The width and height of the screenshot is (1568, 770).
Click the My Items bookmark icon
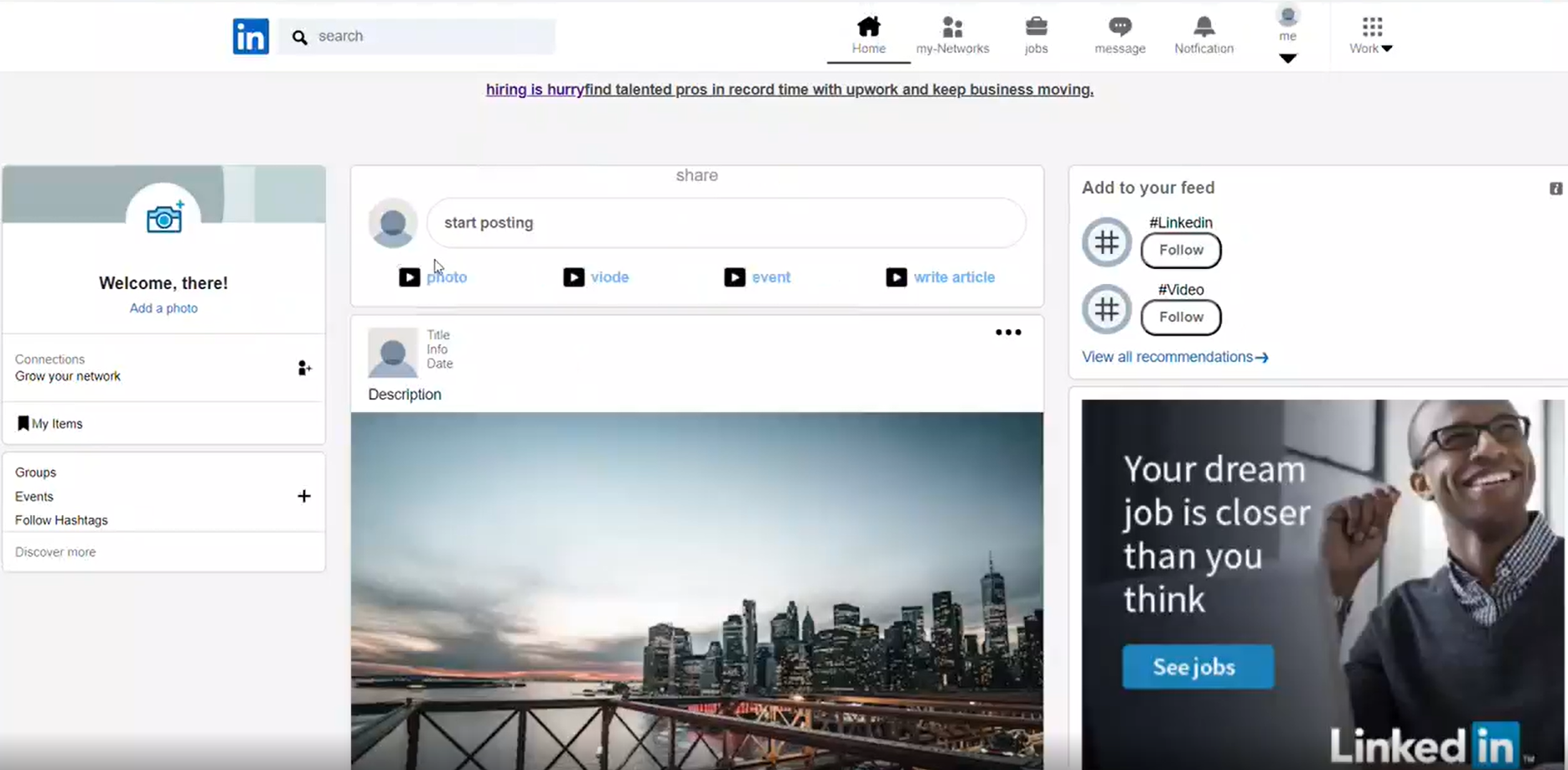(23, 423)
